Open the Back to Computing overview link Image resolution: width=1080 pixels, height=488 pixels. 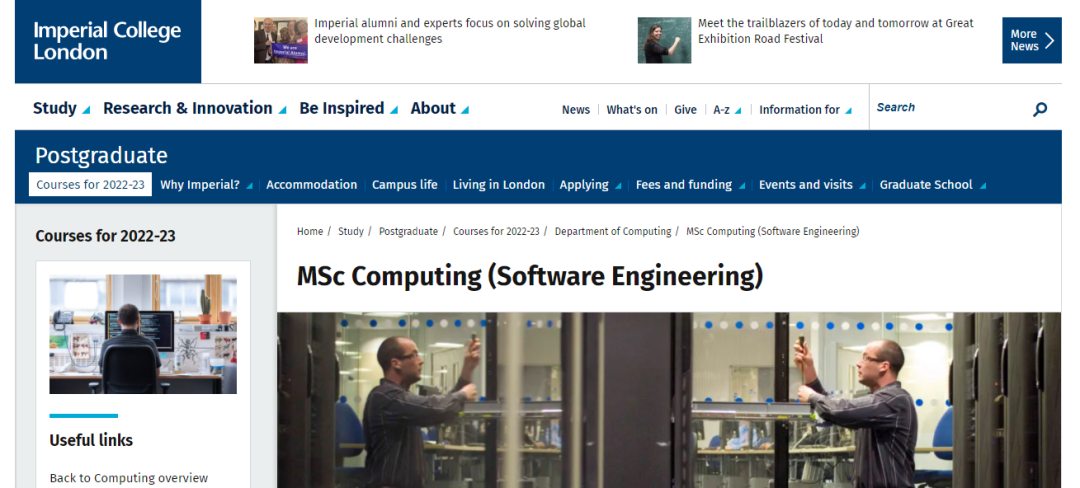click(129, 478)
